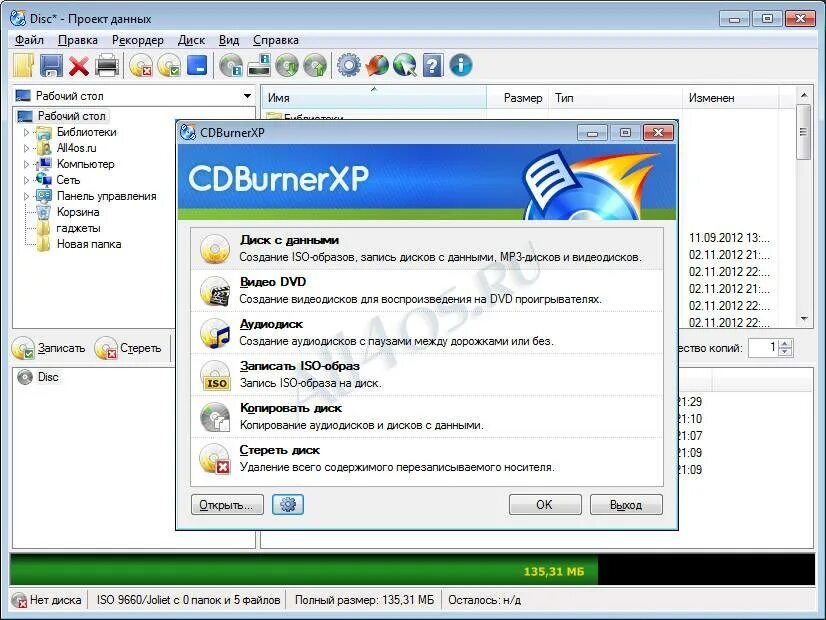The image size is (826, 620).
Task: Save project using the floppy disk icon
Action: tap(51, 66)
